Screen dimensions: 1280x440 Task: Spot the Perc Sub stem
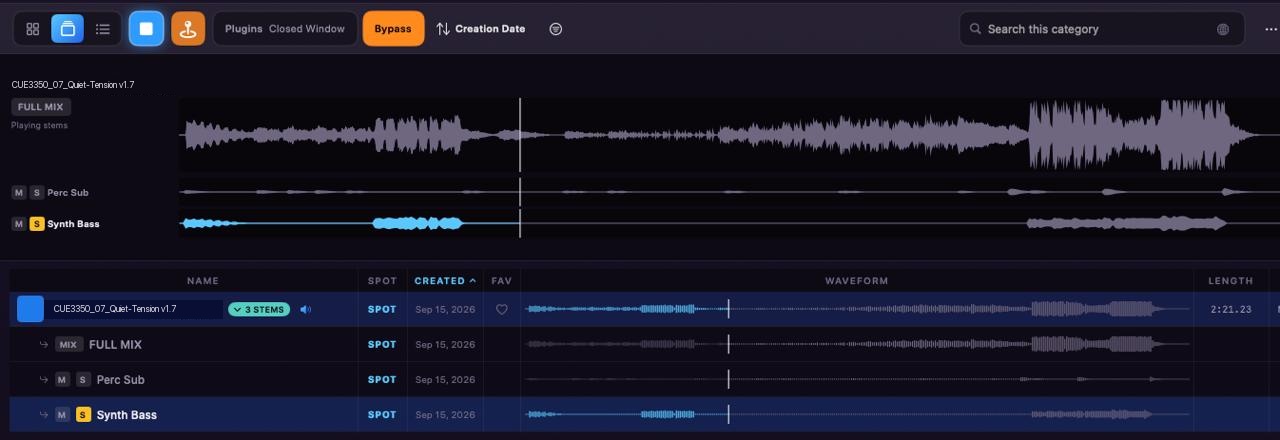pyautogui.click(x=382, y=379)
